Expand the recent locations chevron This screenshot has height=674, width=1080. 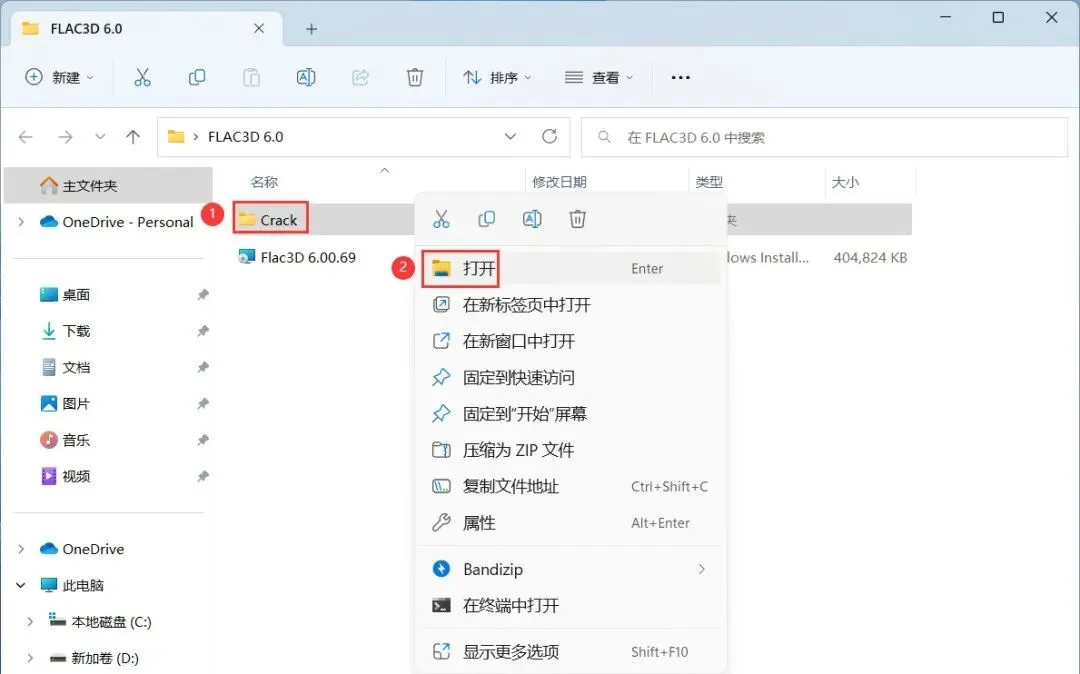tap(101, 136)
